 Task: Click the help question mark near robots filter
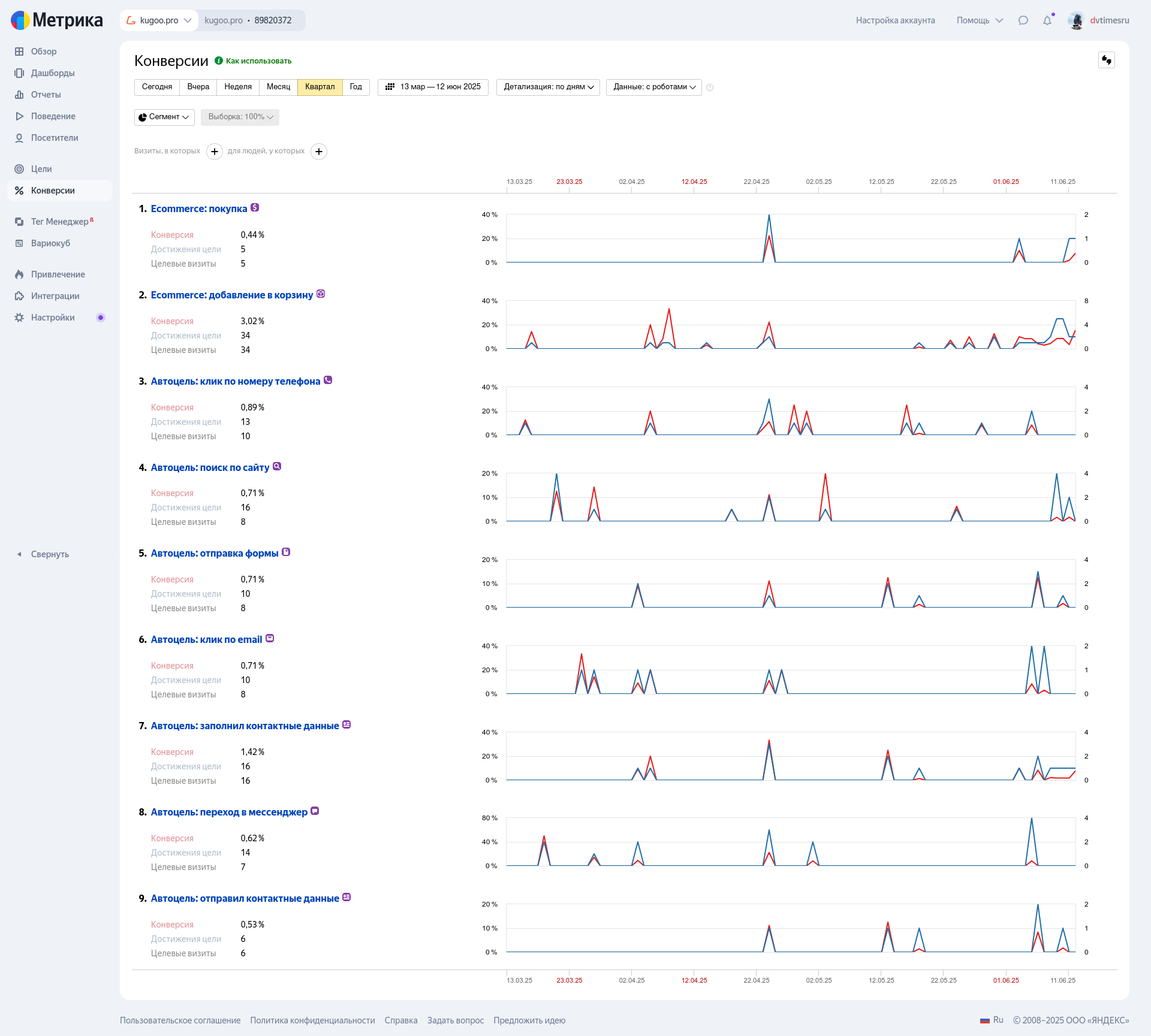click(710, 87)
